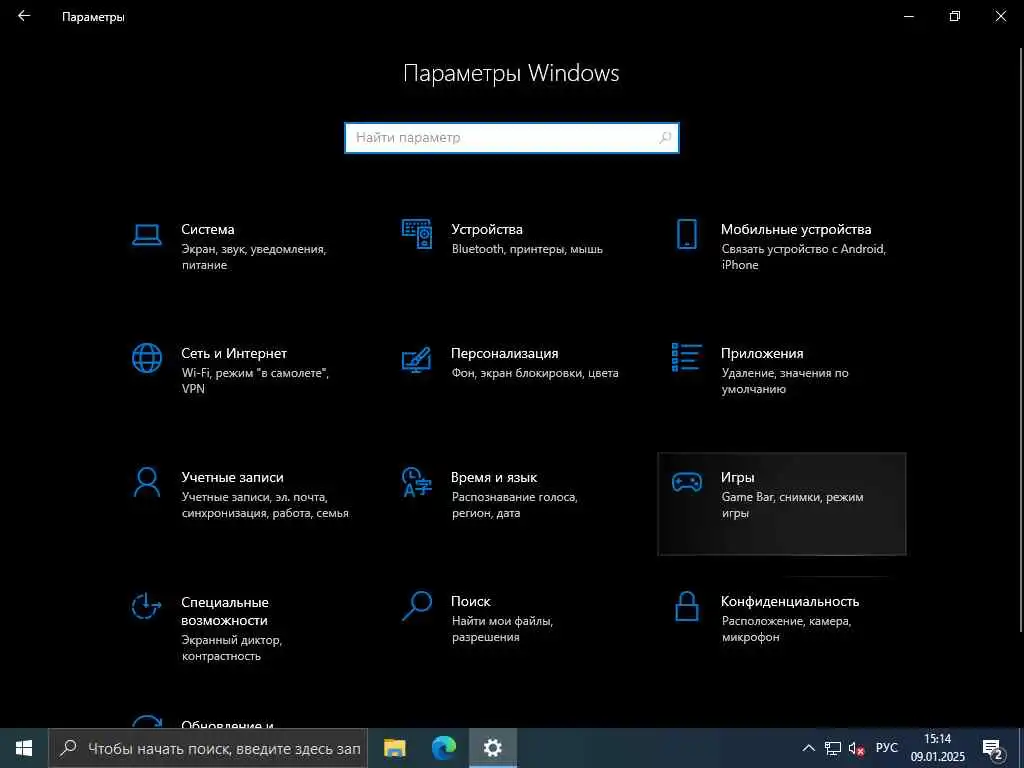Open the Поиск magnifier icon
Image resolution: width=1024 pixels, height=768 pixels.
click(417, 606)
